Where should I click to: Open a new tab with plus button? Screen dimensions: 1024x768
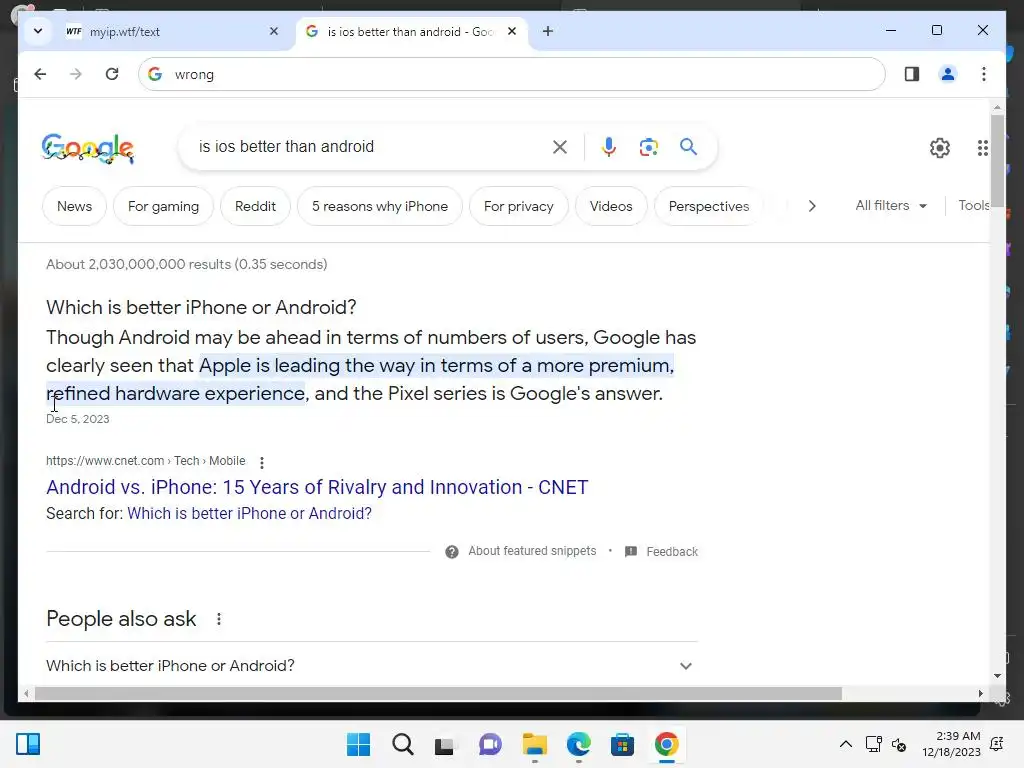547,31
